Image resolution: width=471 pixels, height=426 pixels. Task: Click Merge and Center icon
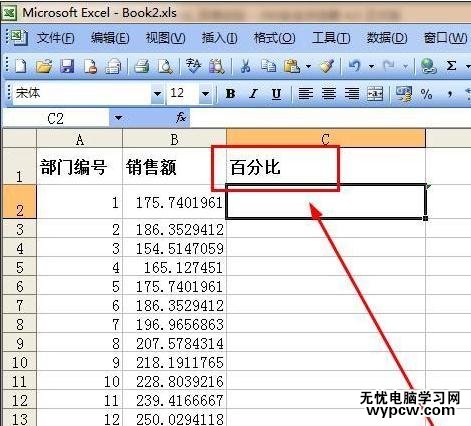click(375, 94)
